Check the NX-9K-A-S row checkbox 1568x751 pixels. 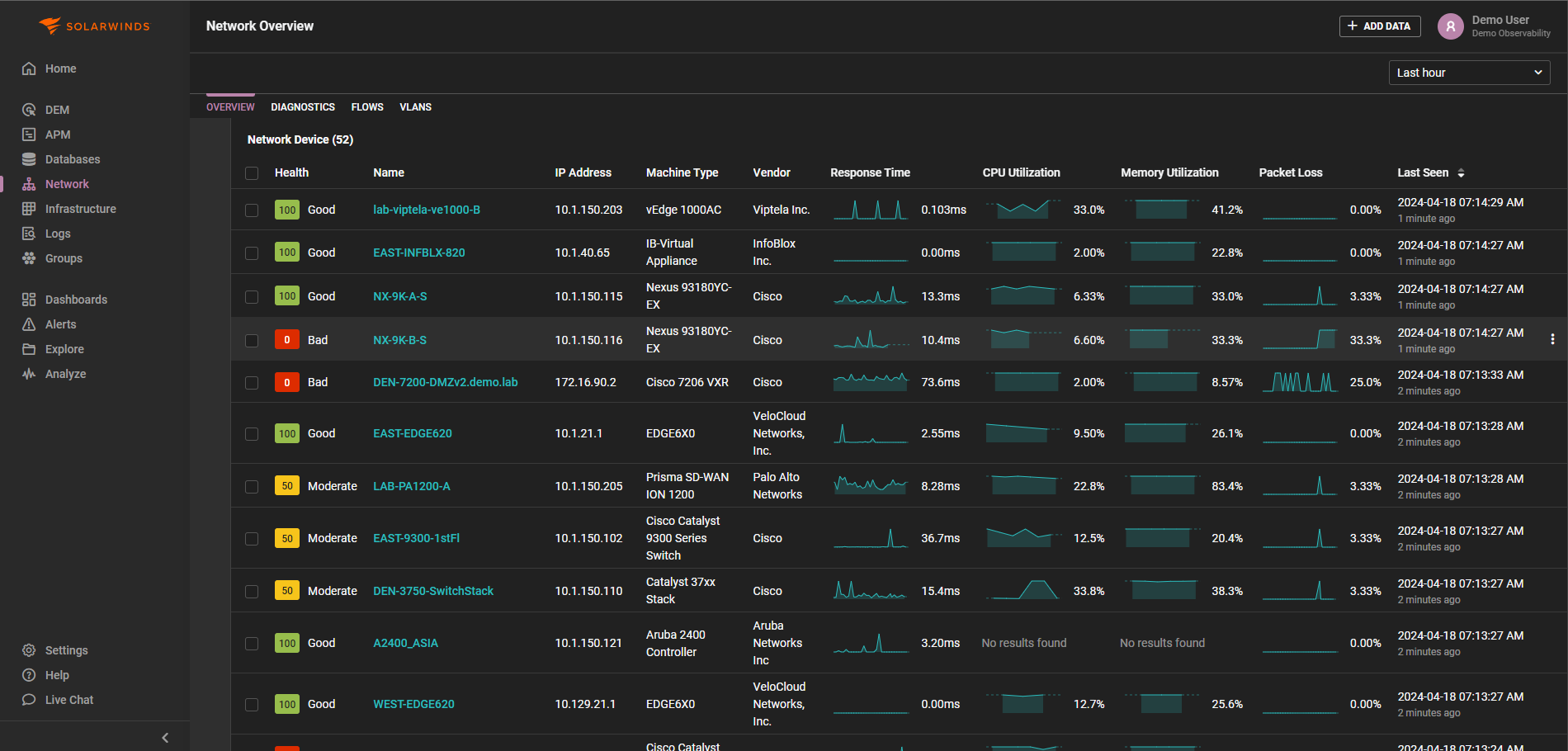pos(252,297)
